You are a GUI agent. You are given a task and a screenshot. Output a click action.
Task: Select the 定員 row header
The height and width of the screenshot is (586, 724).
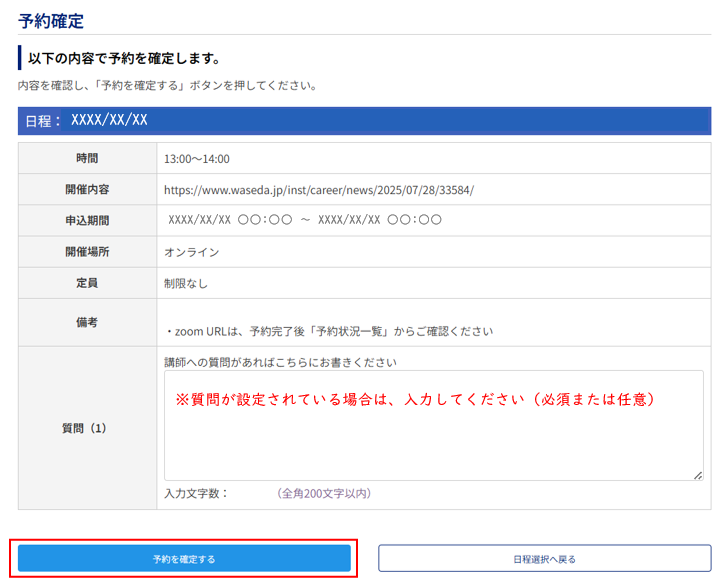point(87,283)
